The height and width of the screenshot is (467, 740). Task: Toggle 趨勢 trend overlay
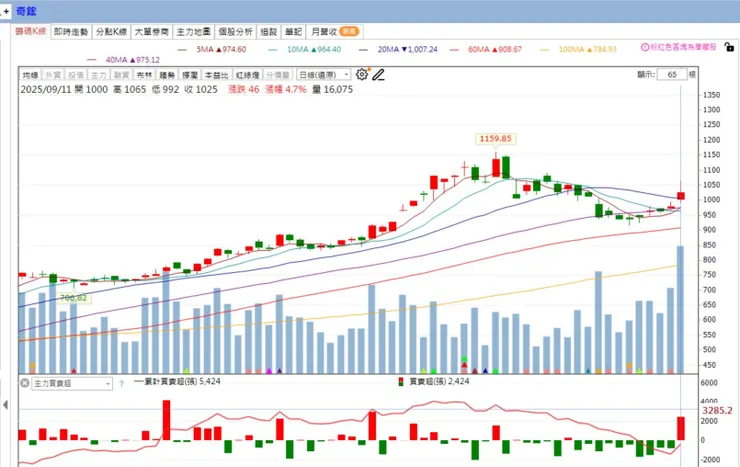(x=167, y=75)
